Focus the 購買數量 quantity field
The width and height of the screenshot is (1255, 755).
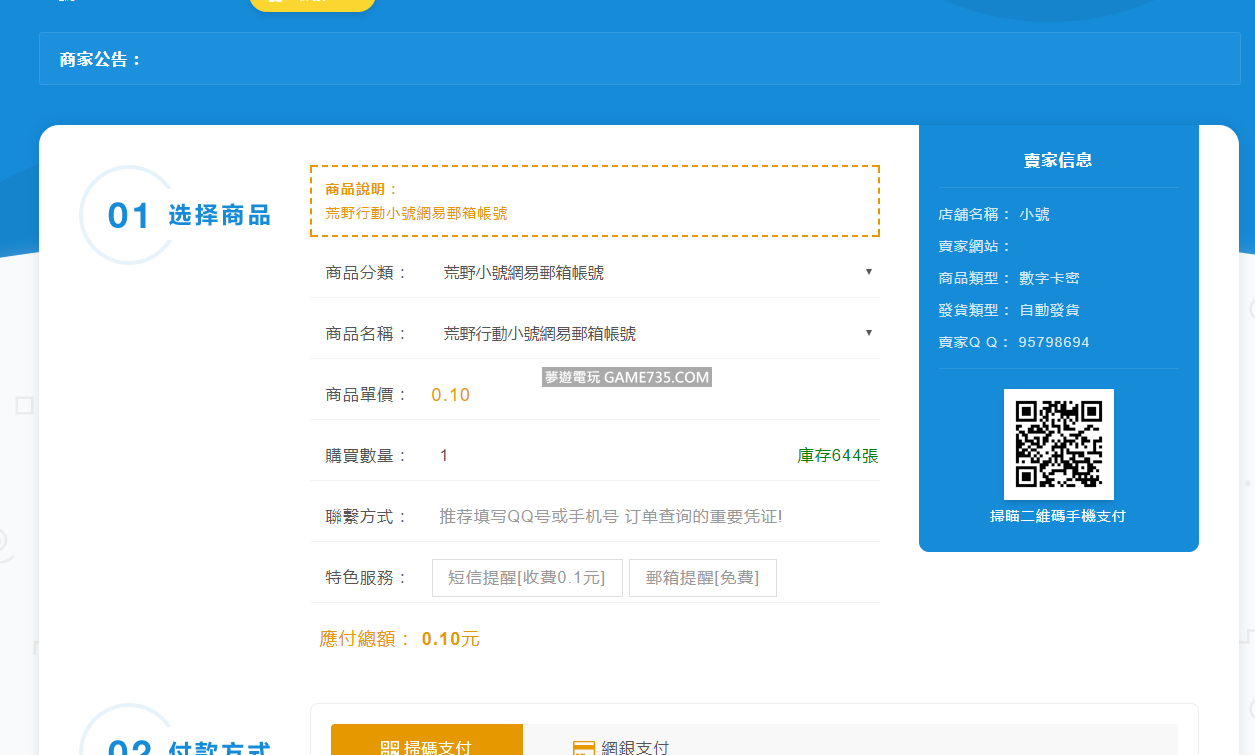[600, 456]
